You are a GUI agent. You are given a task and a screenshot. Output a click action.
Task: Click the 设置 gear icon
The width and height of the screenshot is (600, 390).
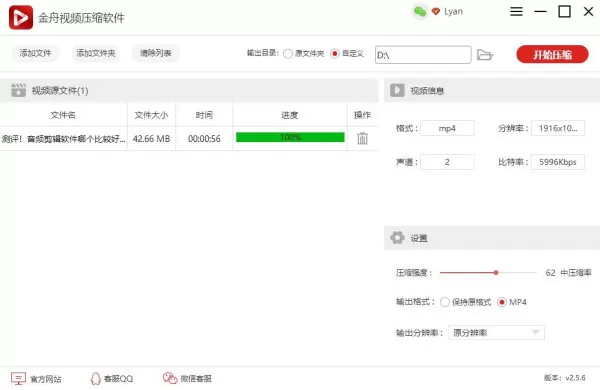coord(397,238)
